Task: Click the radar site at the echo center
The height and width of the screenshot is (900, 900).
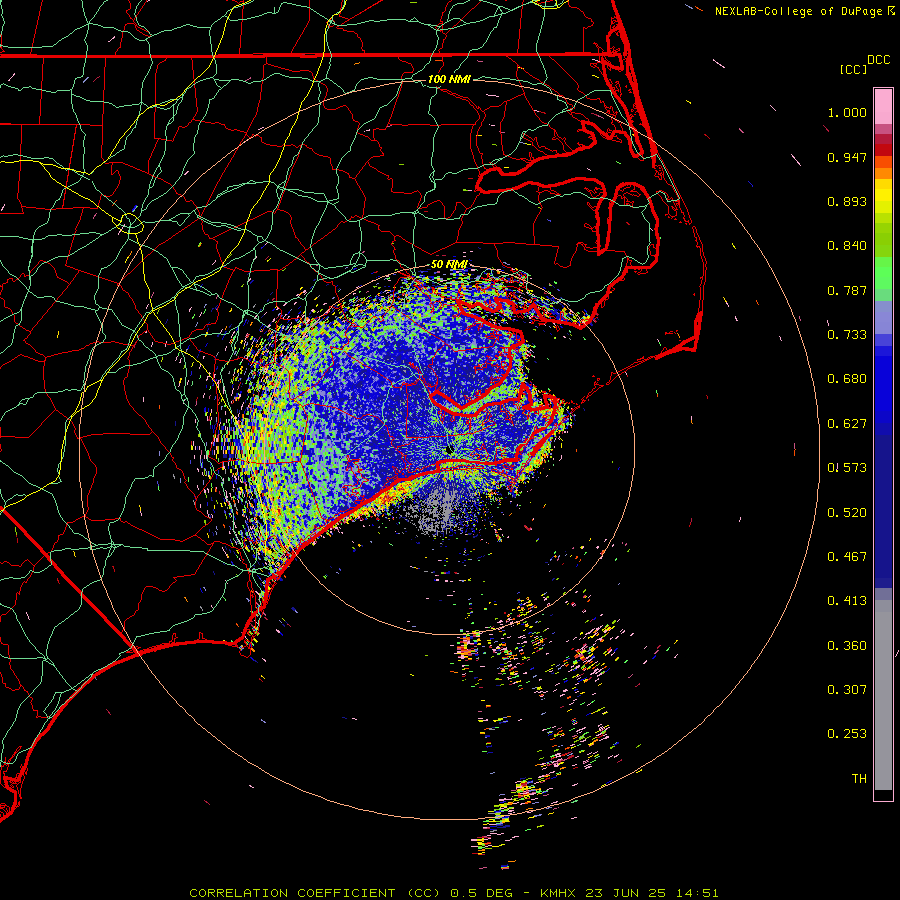Action: coord(449,448)
